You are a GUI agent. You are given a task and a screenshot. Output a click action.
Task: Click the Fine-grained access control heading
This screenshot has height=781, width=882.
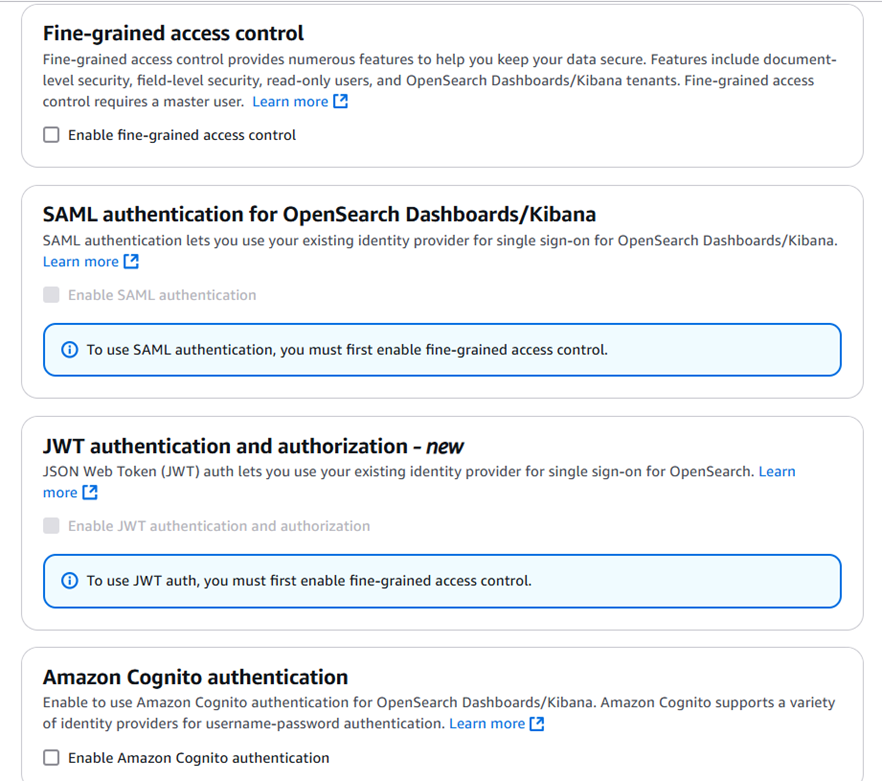click(173, 34)
